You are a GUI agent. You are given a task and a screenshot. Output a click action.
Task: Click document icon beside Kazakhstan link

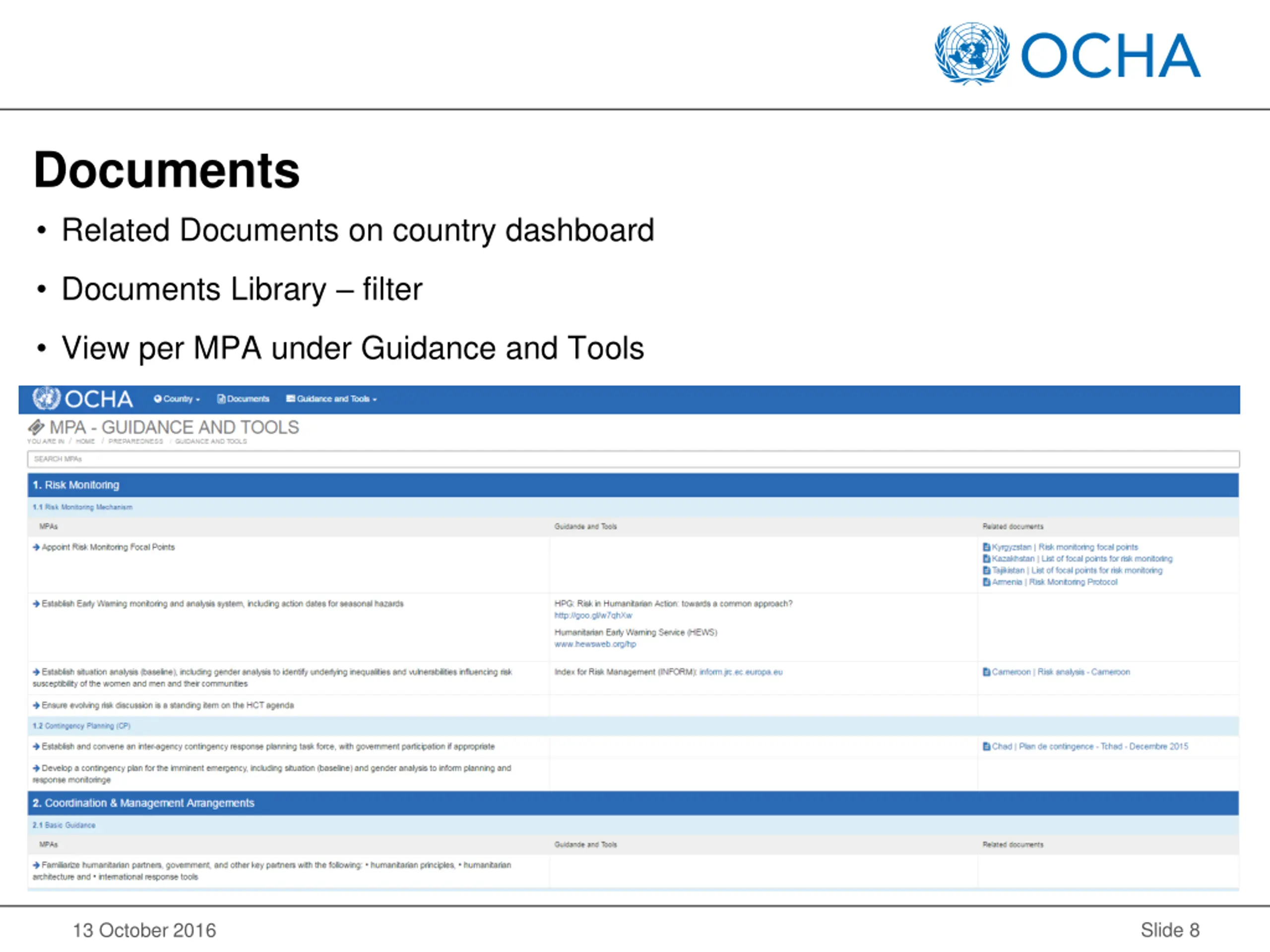coord(986,559)
